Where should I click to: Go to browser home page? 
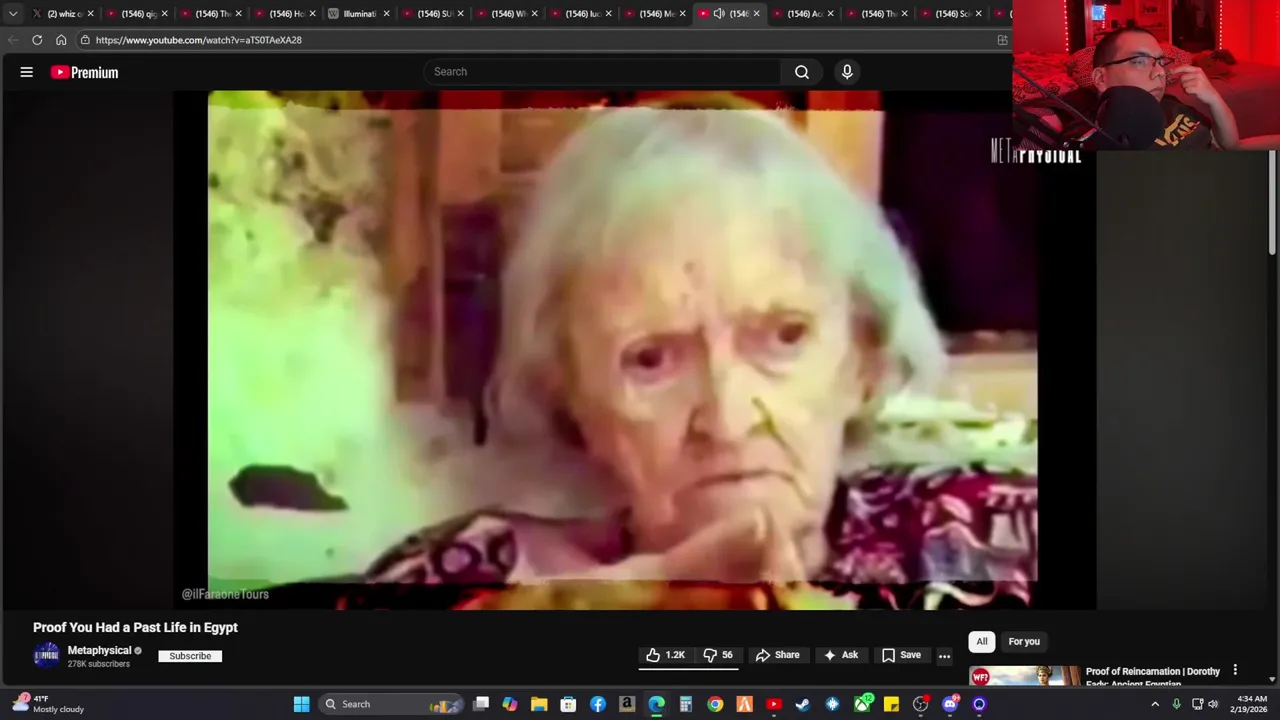click(x=61, y=40)
